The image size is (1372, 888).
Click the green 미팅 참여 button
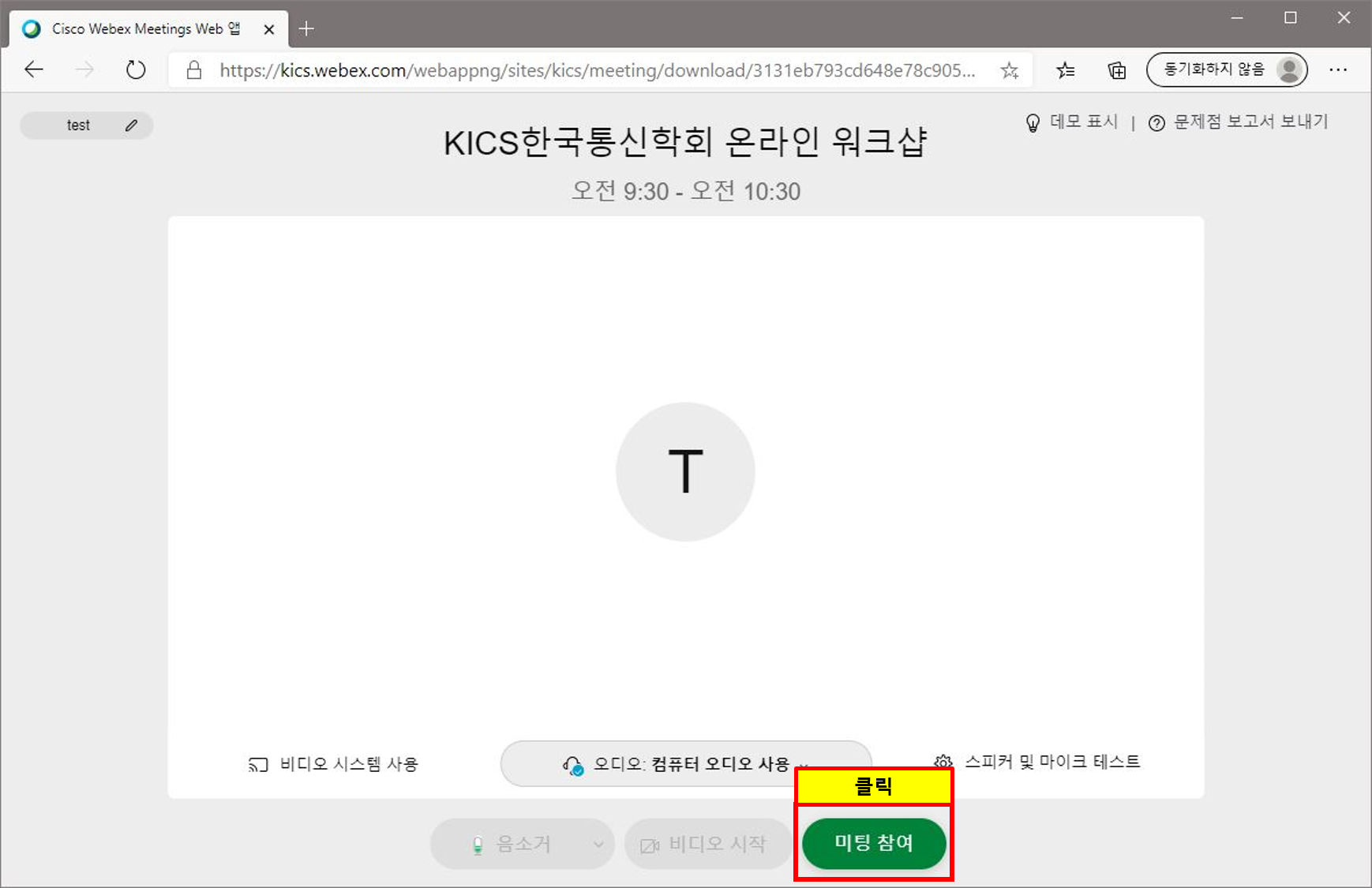[x=874, y=843]
